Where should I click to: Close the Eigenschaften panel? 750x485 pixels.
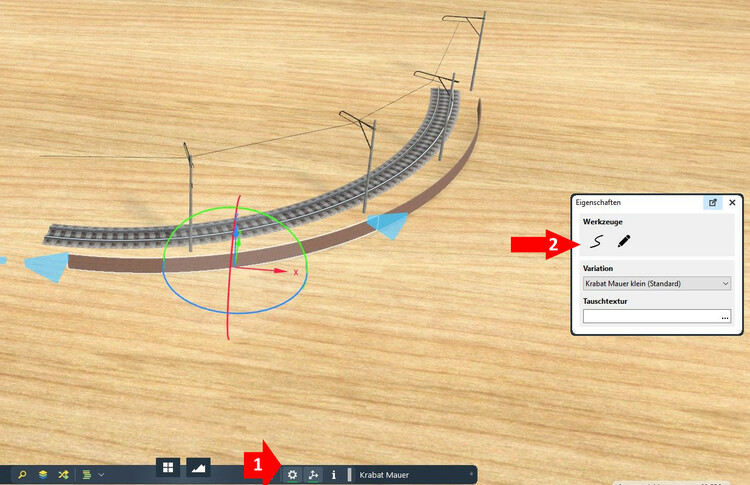[x=732, y=202]
